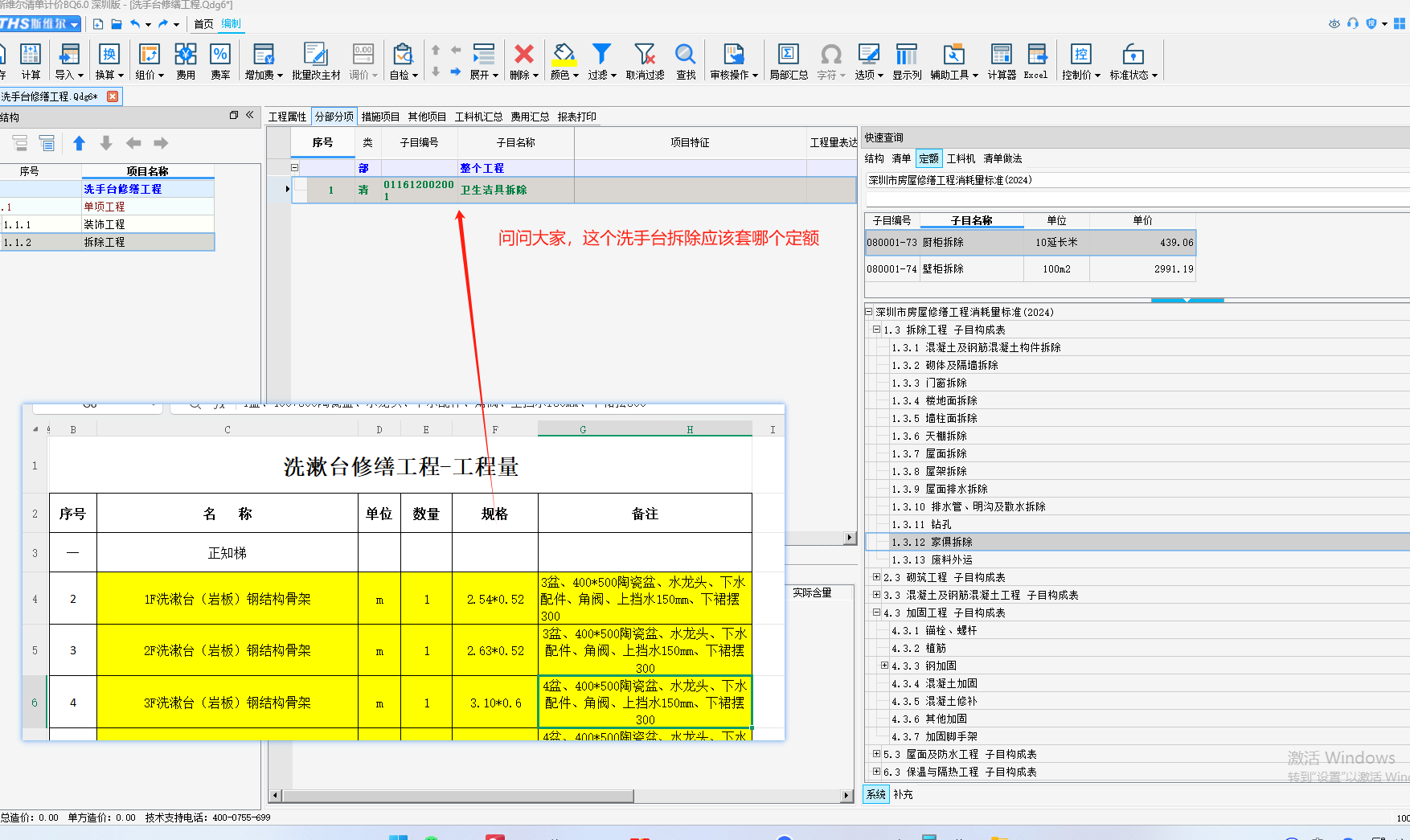Image resolution: width=1410 pixels, height=840 pixels.
Task: Open the 计算器 calculator
Action: coord(1002,61)
